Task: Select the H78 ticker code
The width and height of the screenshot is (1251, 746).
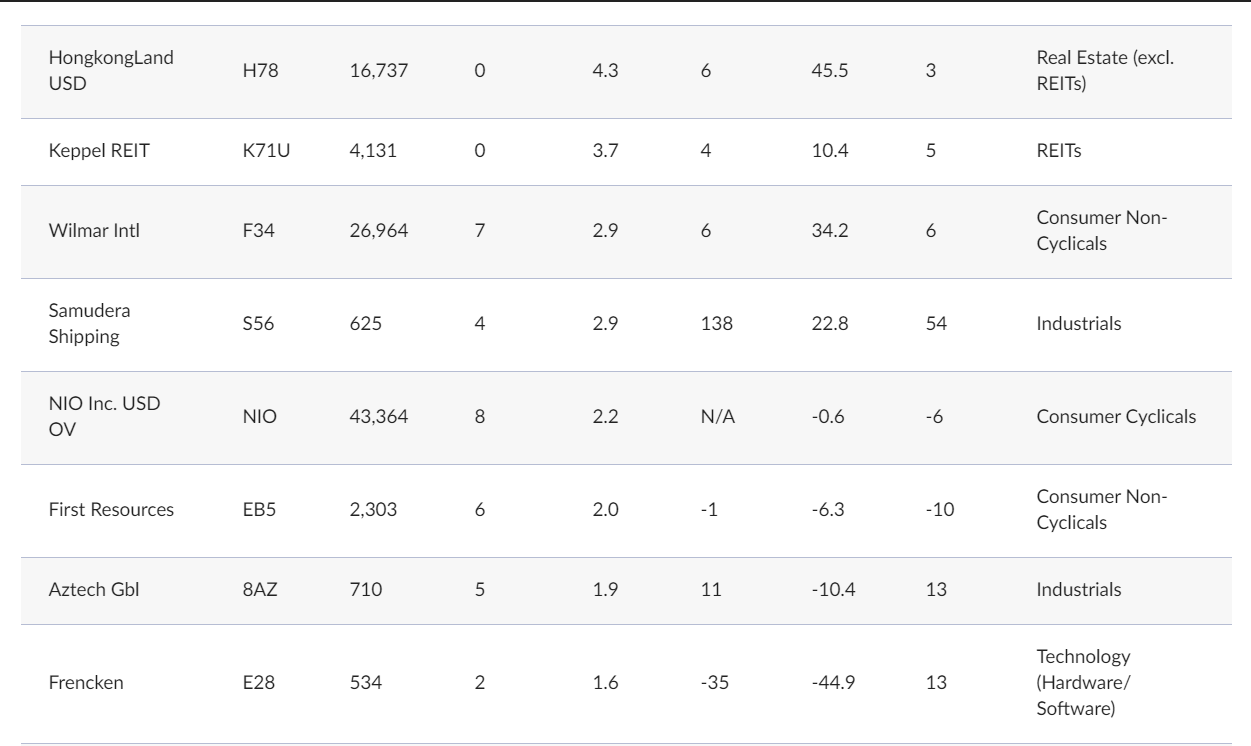Action: coord(258,72)
